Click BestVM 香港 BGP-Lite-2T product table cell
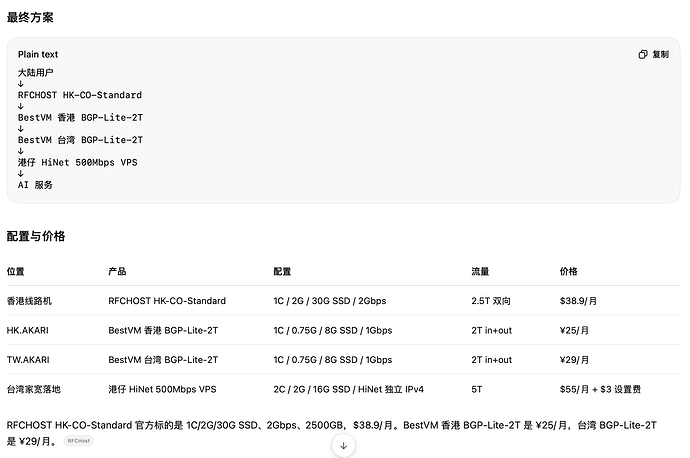 pos(163,330)
